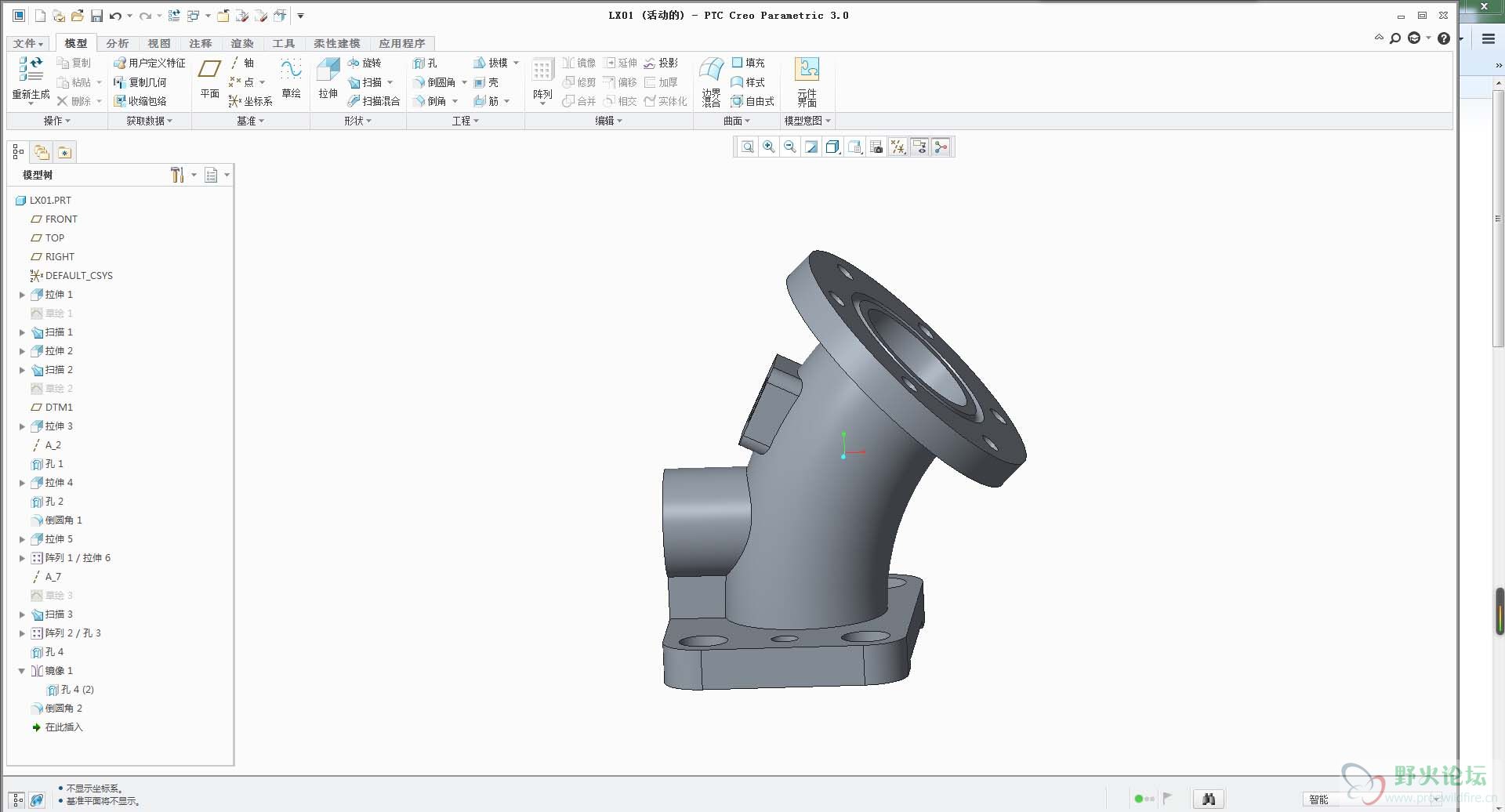The image size is (1505, 812).
Task: Click the Undo arrow icon
Action: [115, 16]
